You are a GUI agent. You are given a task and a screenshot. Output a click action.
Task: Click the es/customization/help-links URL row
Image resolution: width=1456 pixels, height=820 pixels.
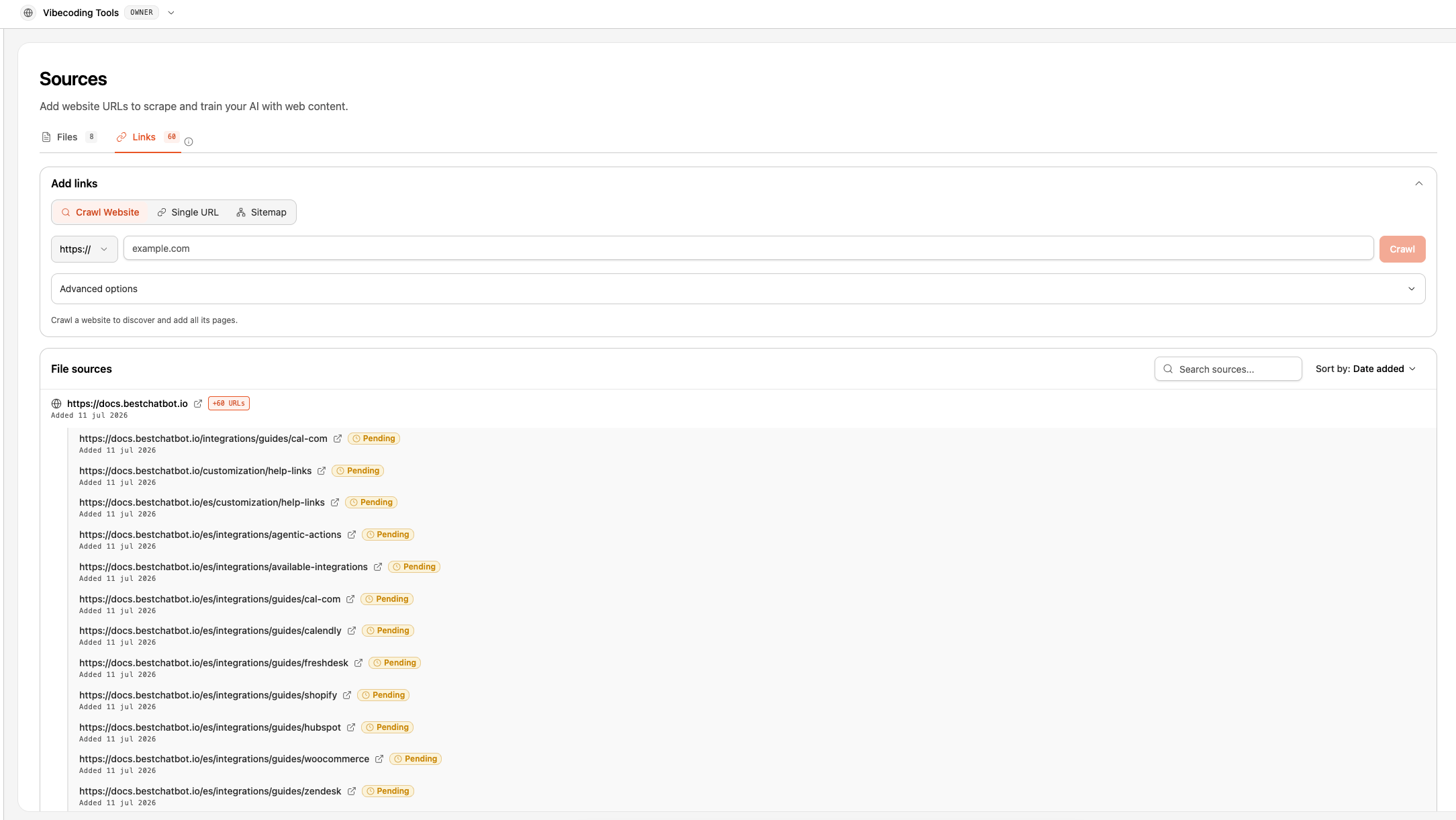click(x=202, y=502)
